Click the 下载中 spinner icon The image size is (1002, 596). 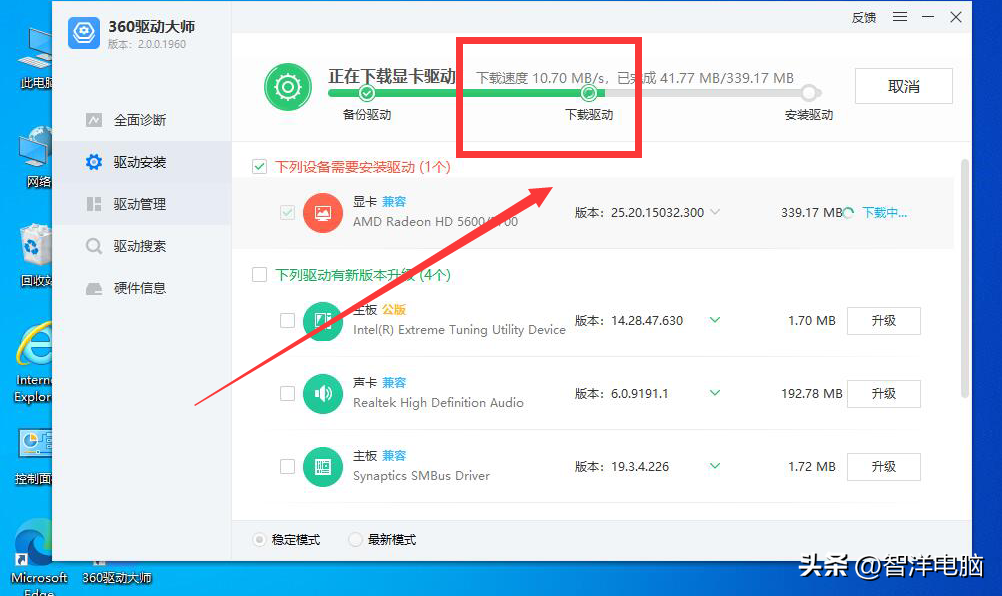coord(849,213)
